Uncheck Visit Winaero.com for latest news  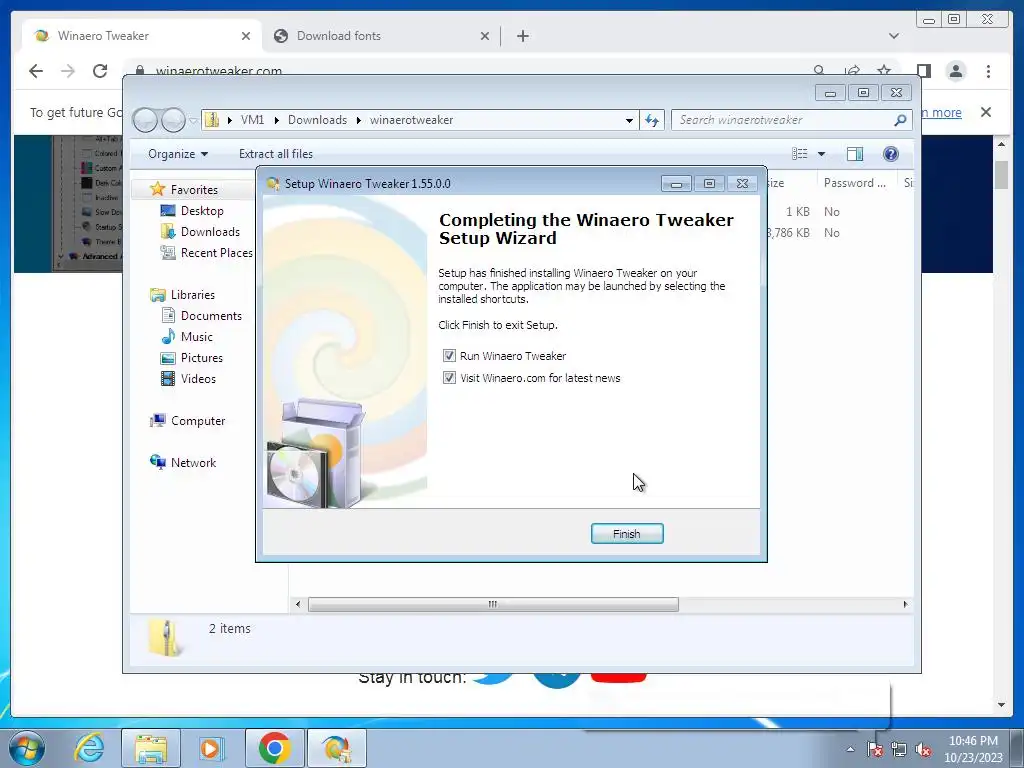pos(449,378)
